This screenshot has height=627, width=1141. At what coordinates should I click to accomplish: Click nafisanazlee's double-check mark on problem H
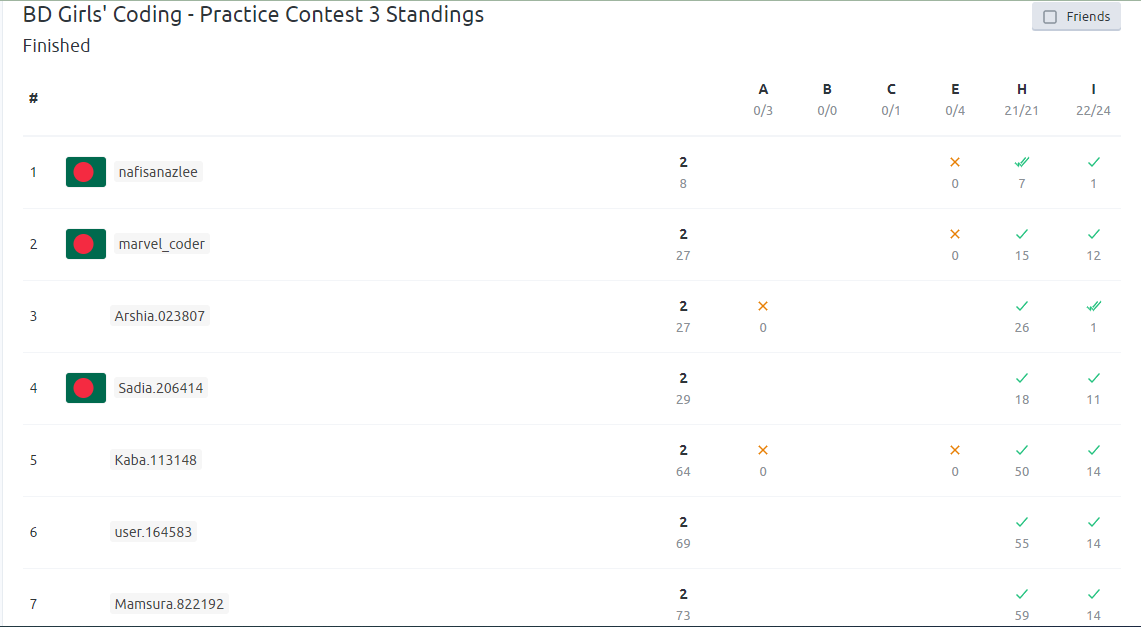[x=1022, y=162]
